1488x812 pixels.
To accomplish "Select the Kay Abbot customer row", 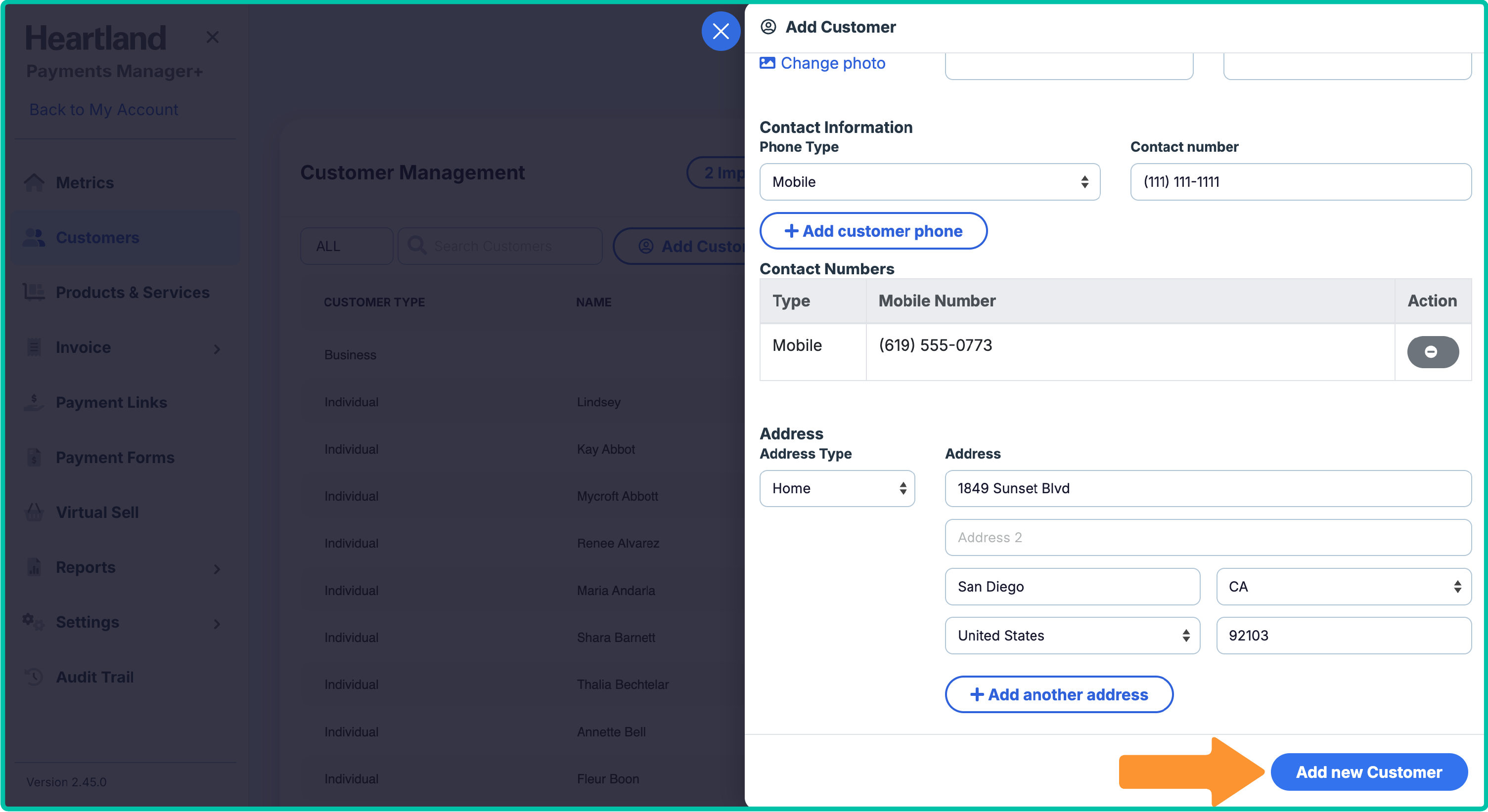I will pos(523,449).
